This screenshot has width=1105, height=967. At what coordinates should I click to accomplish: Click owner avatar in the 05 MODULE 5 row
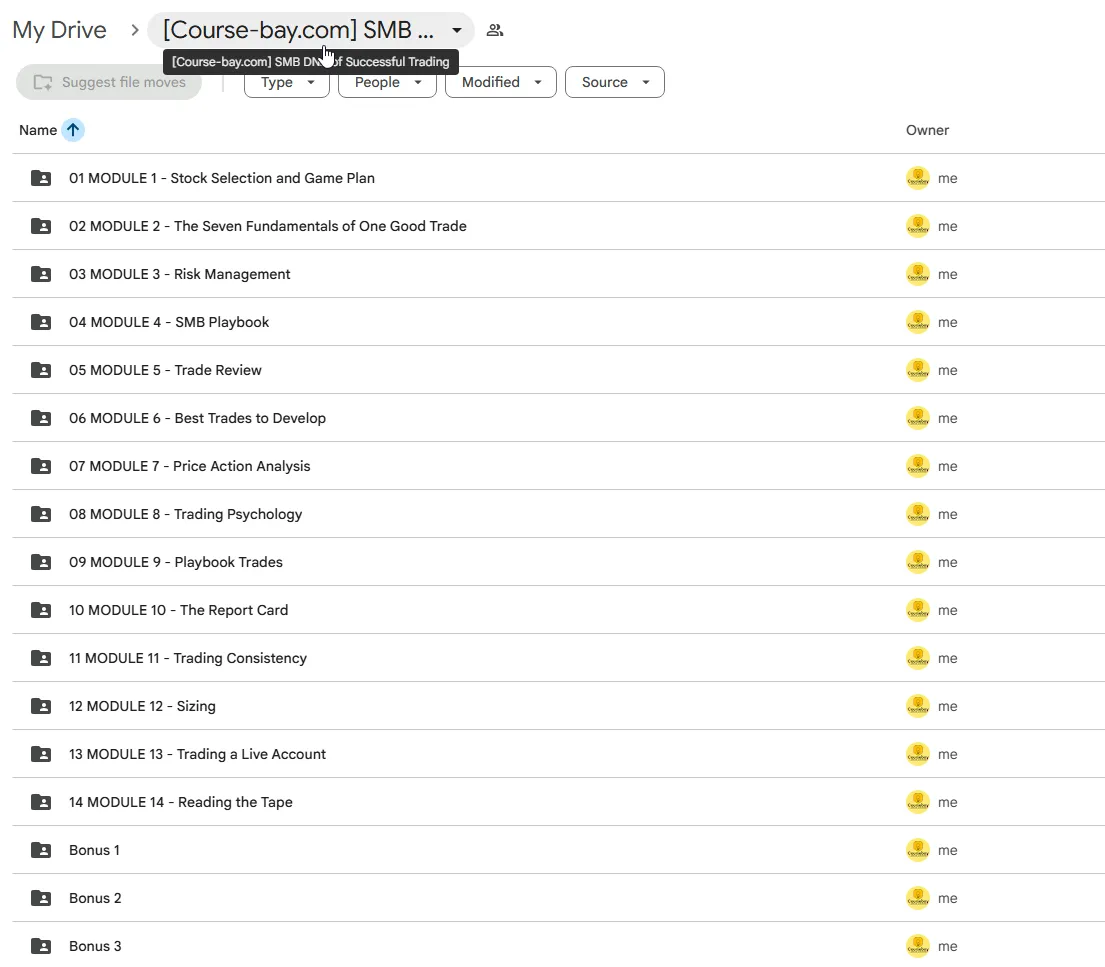tap(918, 370)
